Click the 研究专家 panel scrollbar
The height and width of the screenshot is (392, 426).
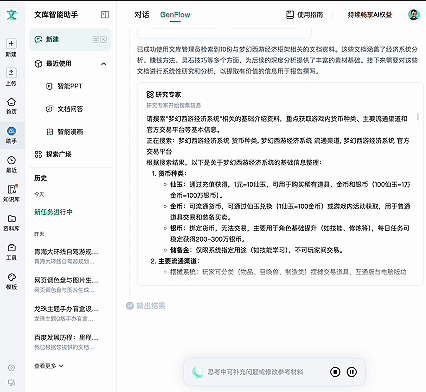click(418, 117)
